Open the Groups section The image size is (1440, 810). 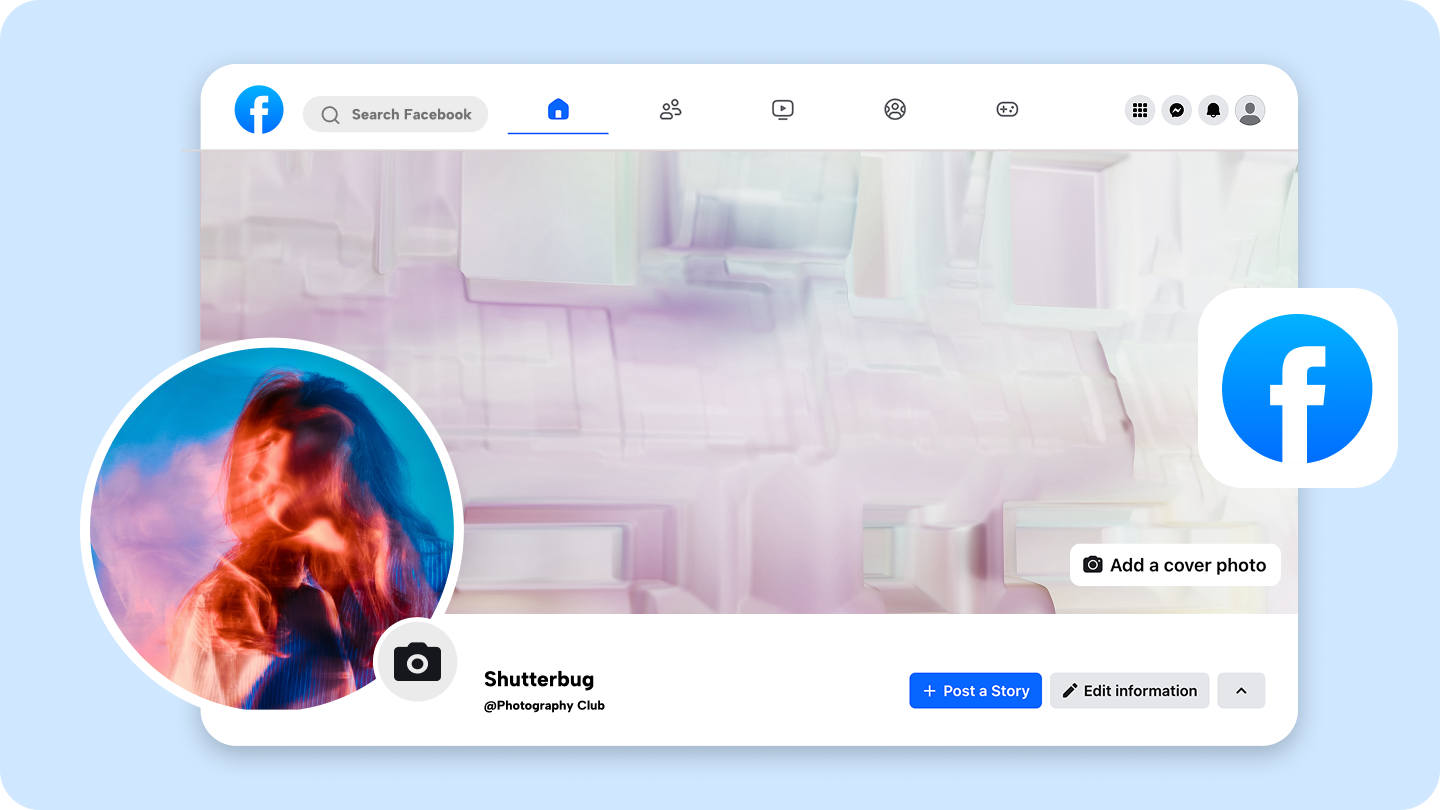point(895,109)
